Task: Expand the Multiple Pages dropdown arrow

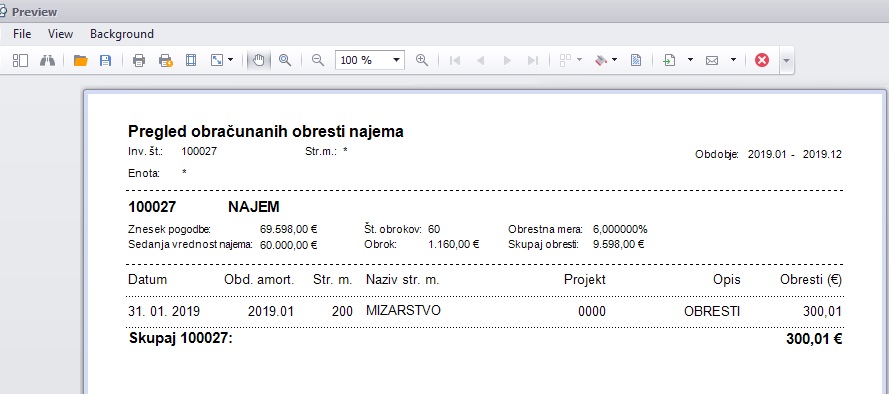Action: coord(579,60)
